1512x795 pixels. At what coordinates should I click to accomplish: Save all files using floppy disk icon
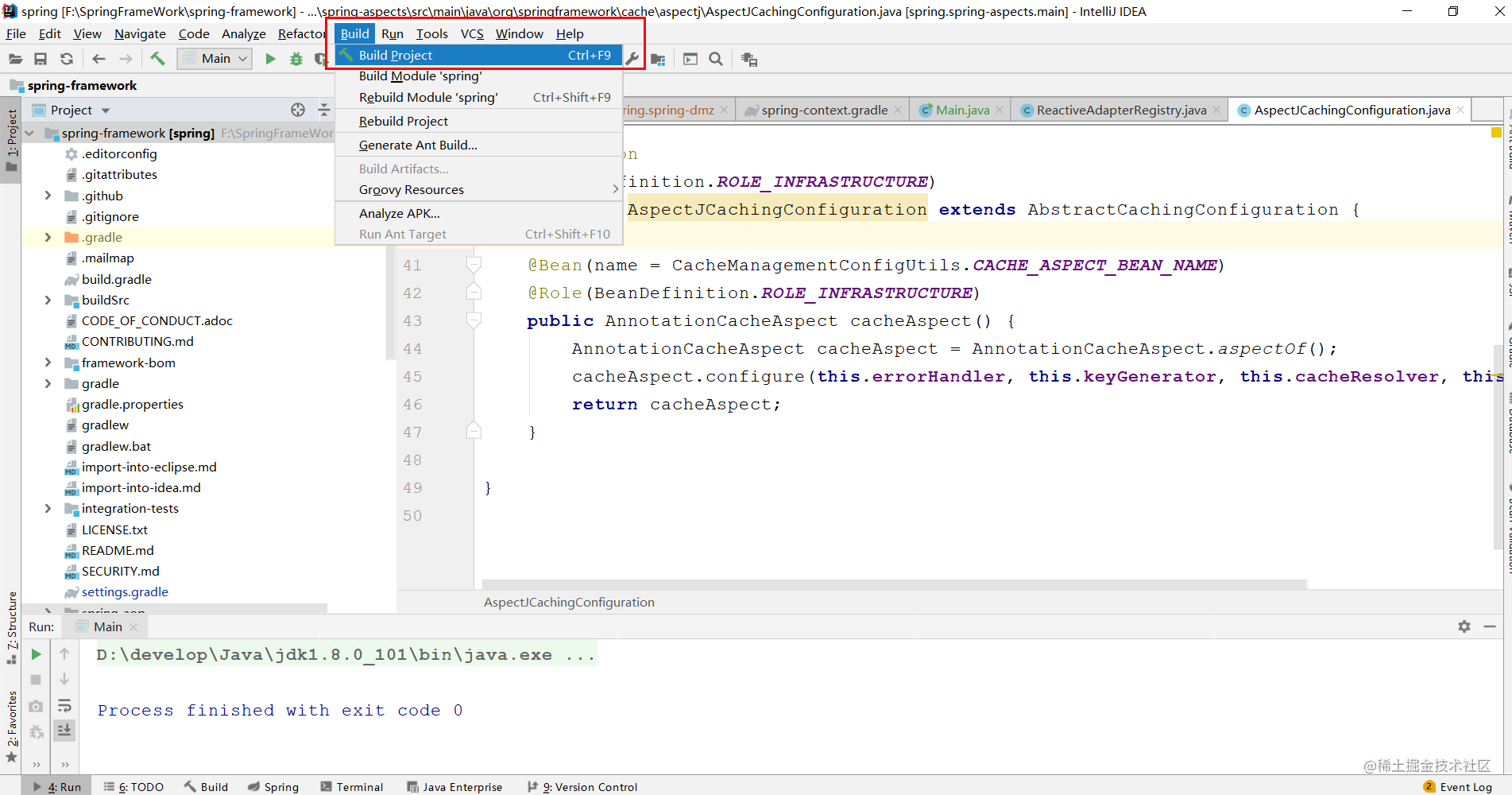[41, 59]
